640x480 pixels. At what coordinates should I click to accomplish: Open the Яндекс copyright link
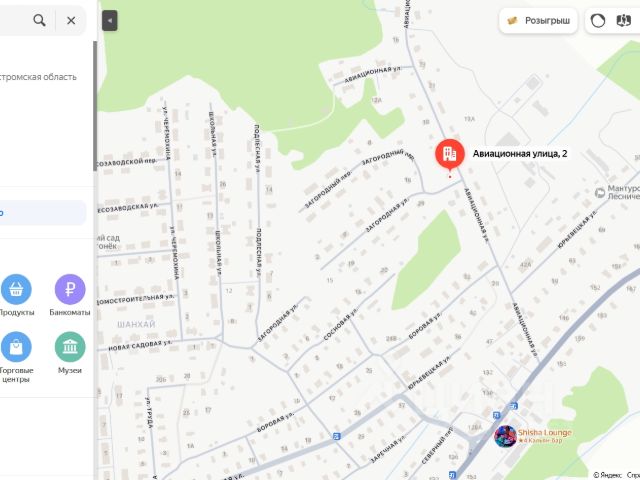(608, 475)
